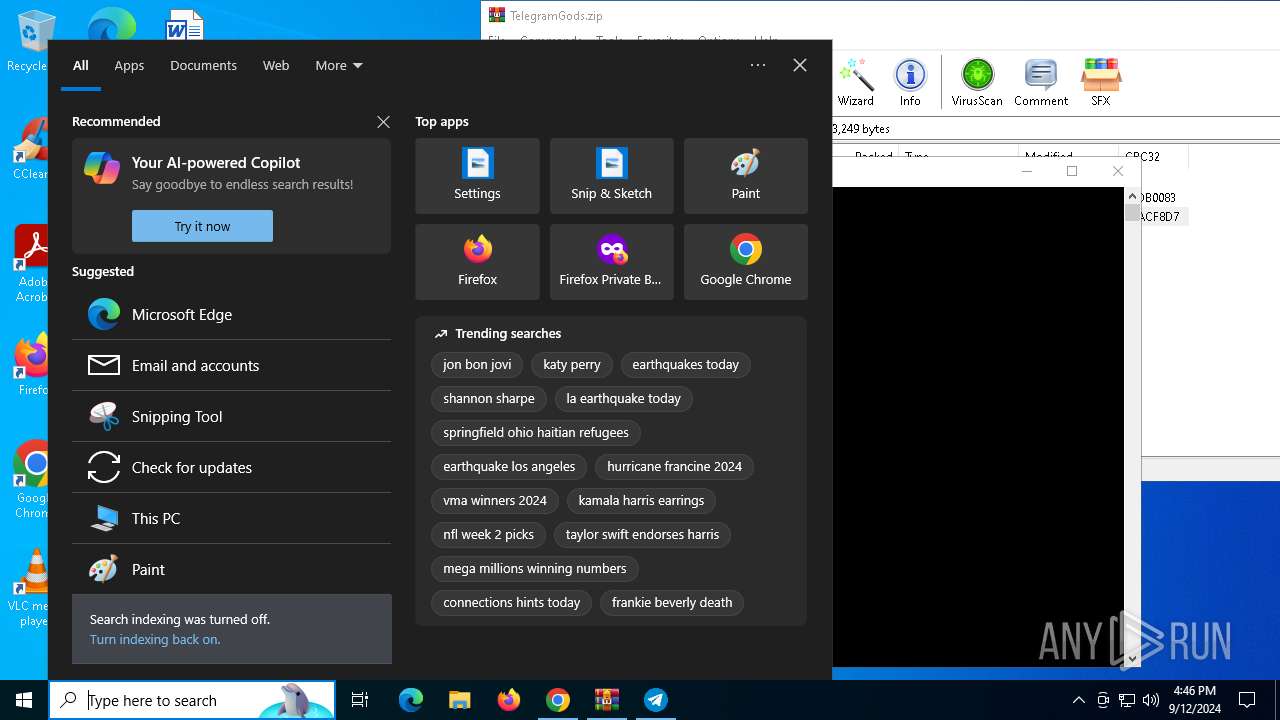Select mega millions winning numbers search
Viewport: 1280px width, 720px height.
535,569
